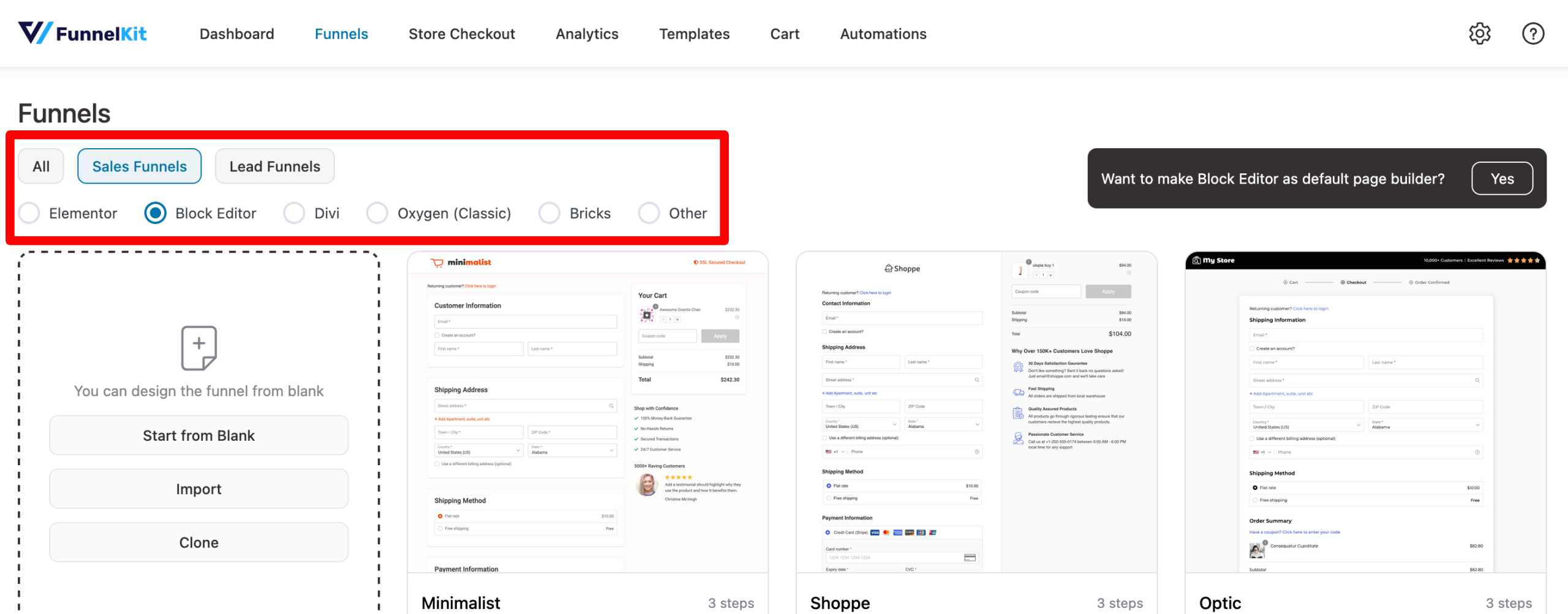The width and height of the screenshot is (1568, 614).
Task: Open the help question mark icon
Action: 1533,34
